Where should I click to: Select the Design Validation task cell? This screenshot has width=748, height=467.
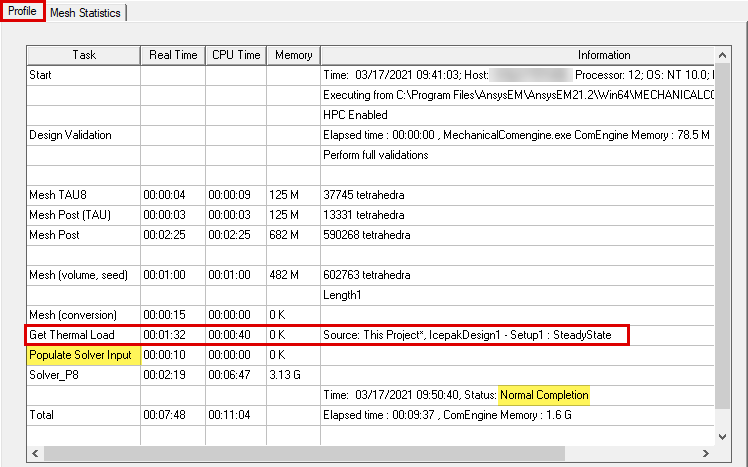[x=70, y=135]
